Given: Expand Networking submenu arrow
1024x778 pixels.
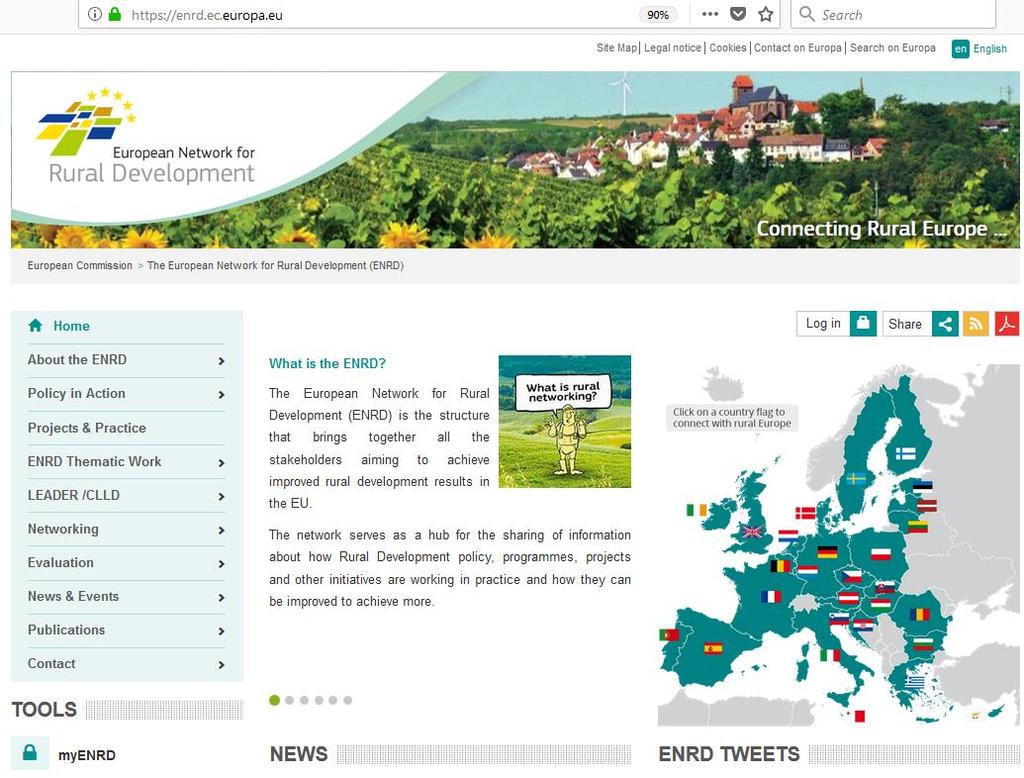Looking at the screenshot, I should tap(221, 530).
